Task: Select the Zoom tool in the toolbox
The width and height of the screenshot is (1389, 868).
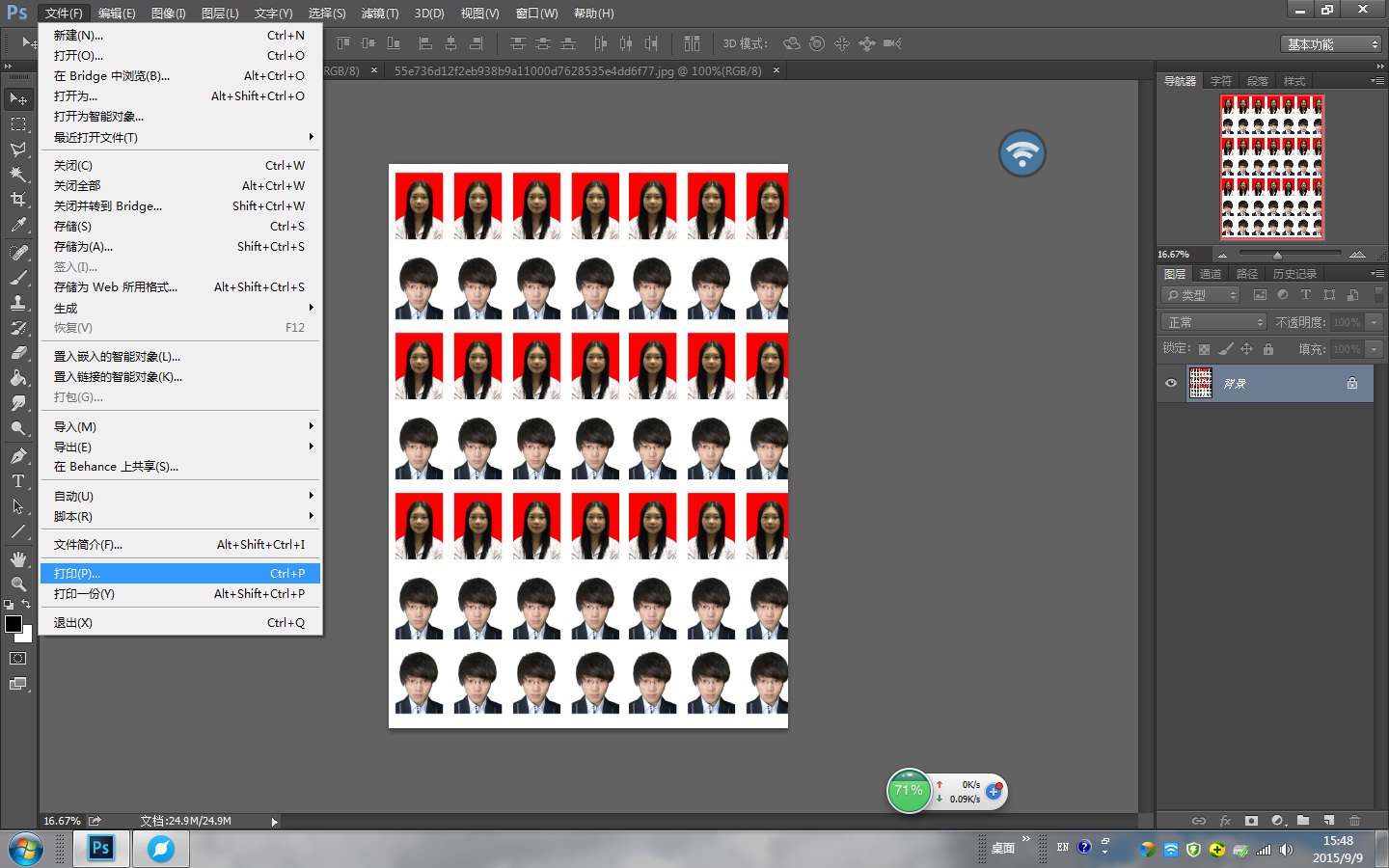Action: point(18,584)
